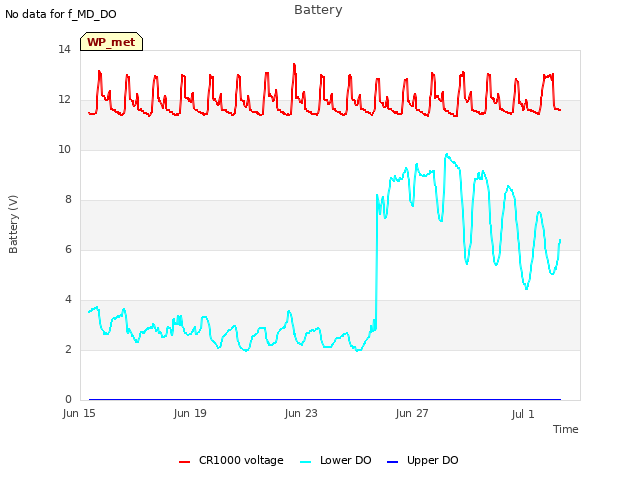Click the 6 y-axis tick label
Viewport: 640px width, 480px height.
pyautogui.click(x=68, y=250)
